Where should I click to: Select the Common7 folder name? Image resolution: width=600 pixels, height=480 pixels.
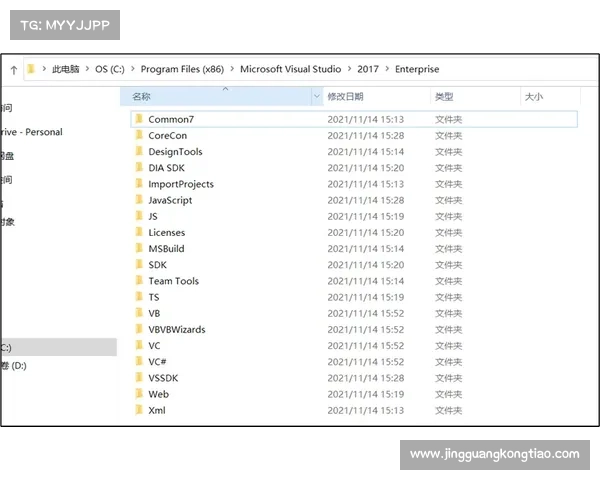pos(171,119)
